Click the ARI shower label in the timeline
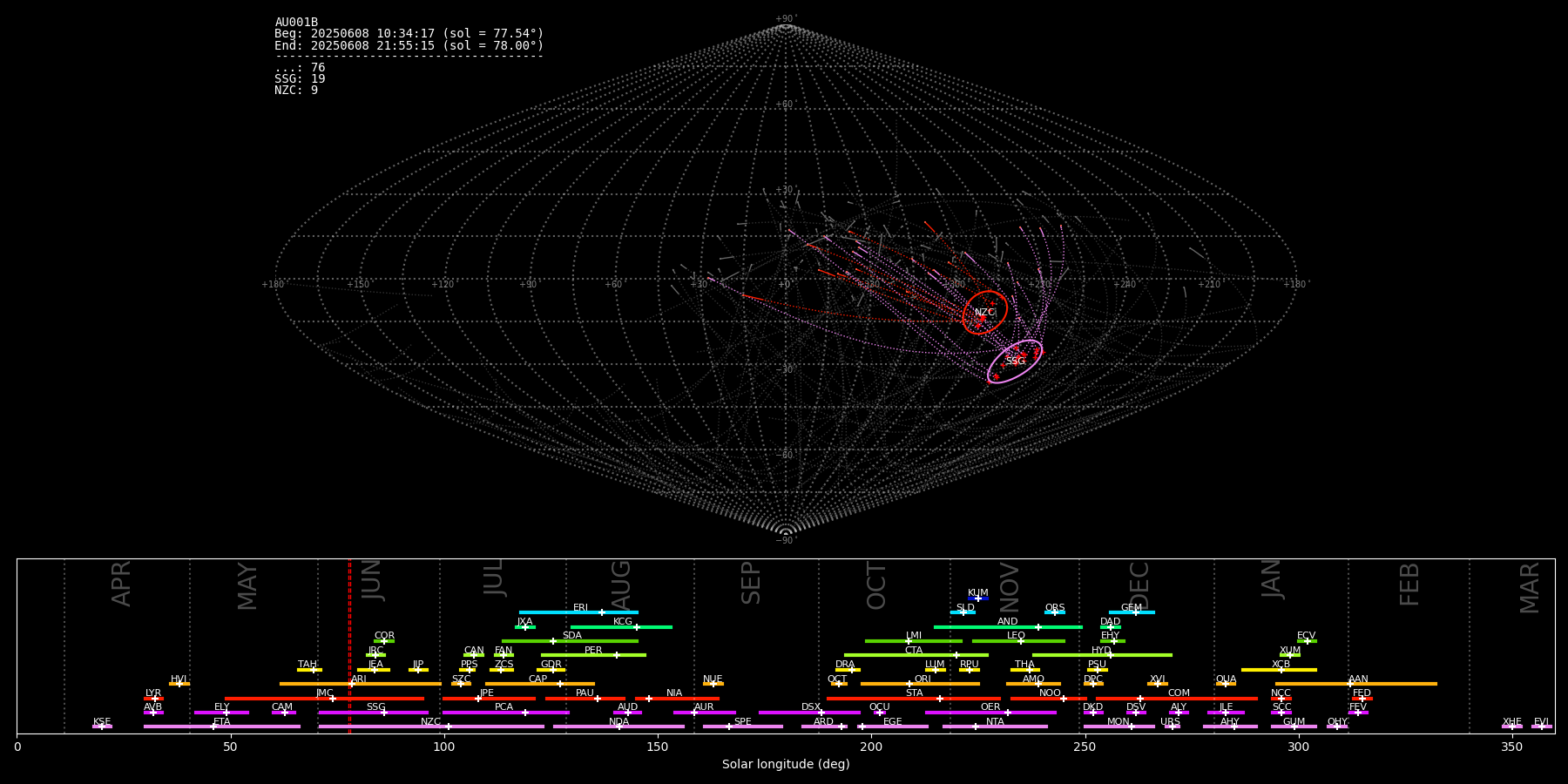This screenshot has height=784, width=1568. [x=359, y=679]
